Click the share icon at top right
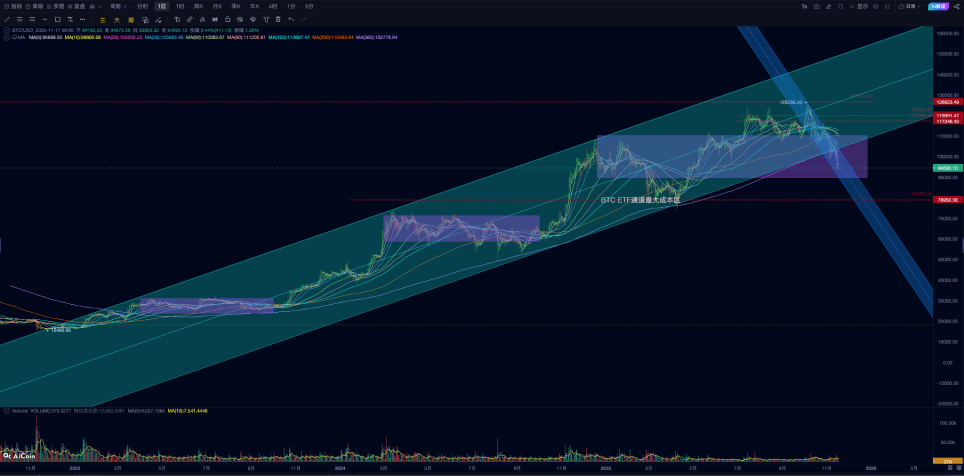Viewport: 964px width, 476px height. [x=956, y=6]
